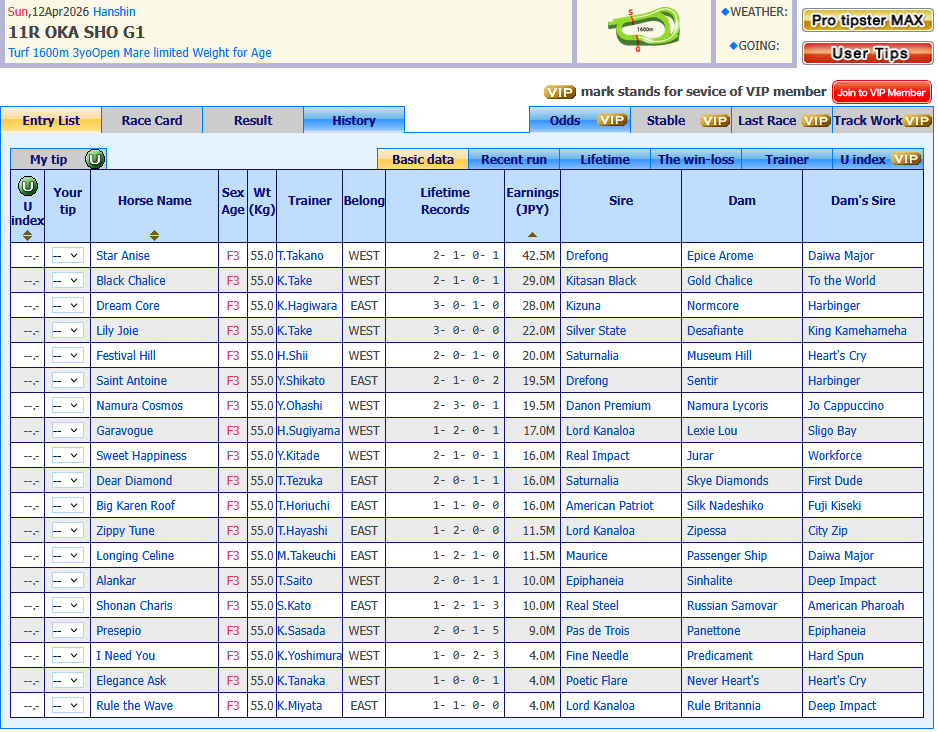Click Dear Diamond earnings 16.0M
Screen dimensions: 938x732
[x=538, y=481]
